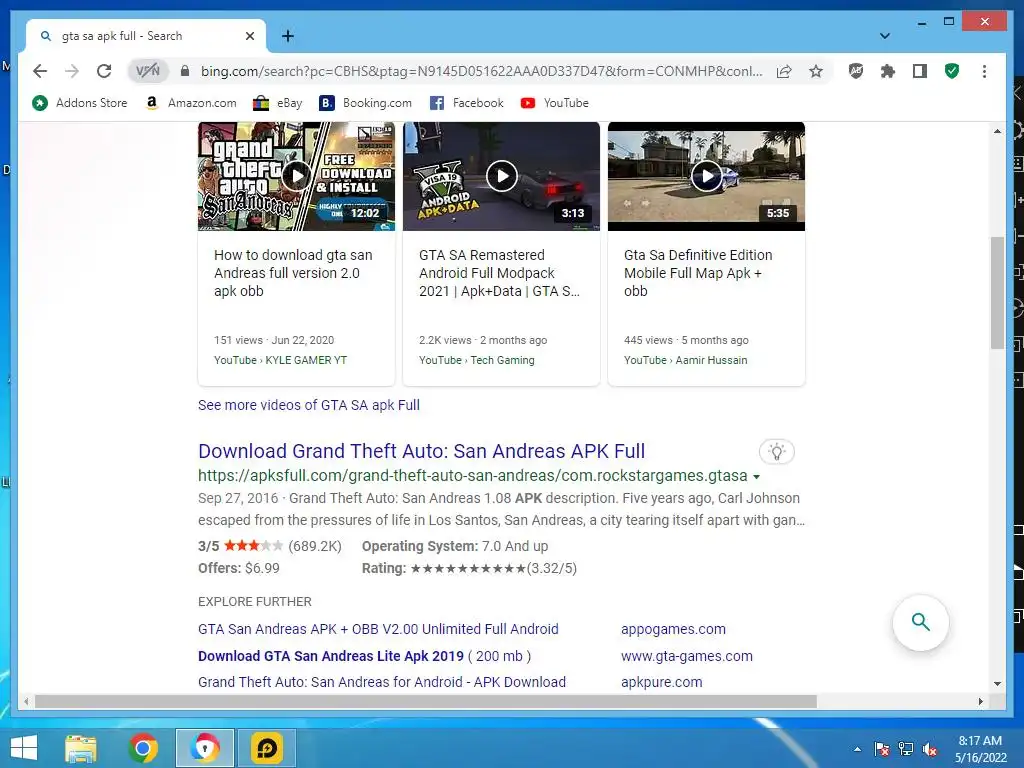Play the 3:13 Android APK+DATA video
Image resolution: width=1024 pixels, height=768 pixels.
tap(502, 176)
